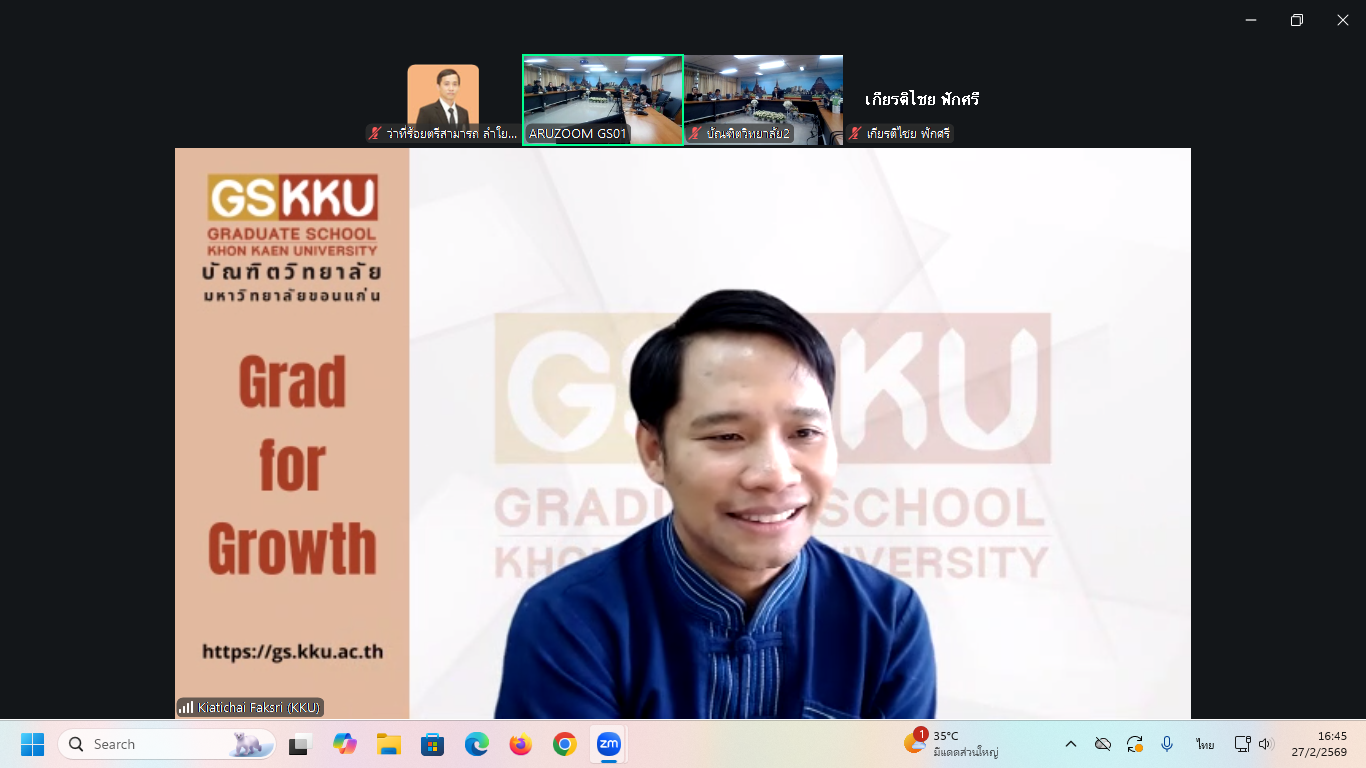Open the volume control in system tray
Image resolution: width=1366 pixels, height=768 pixels.
[x=1266, y=744]
